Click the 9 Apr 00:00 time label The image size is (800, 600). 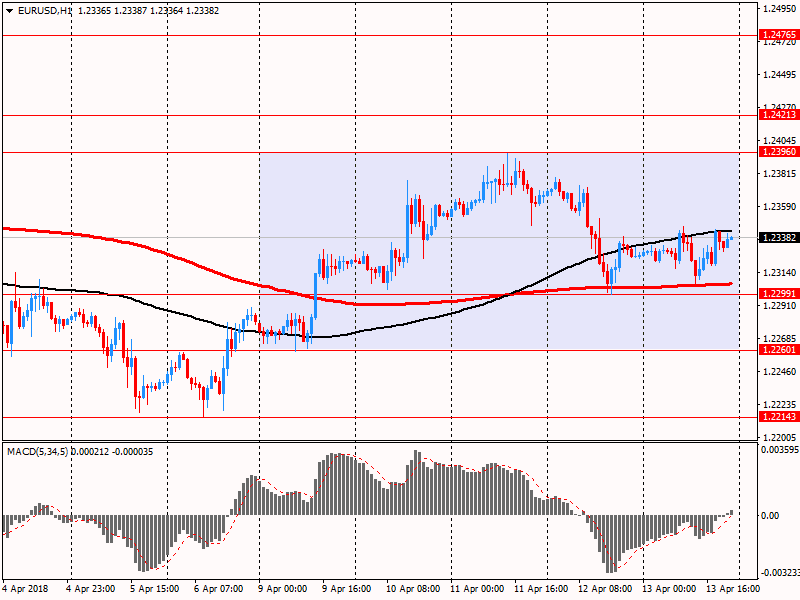point(282,589)
